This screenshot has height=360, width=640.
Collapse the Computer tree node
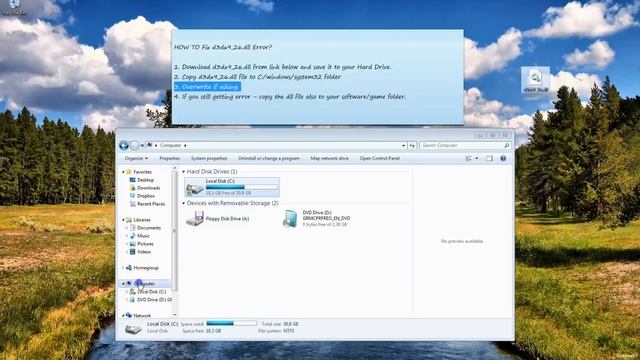[123, 283]
